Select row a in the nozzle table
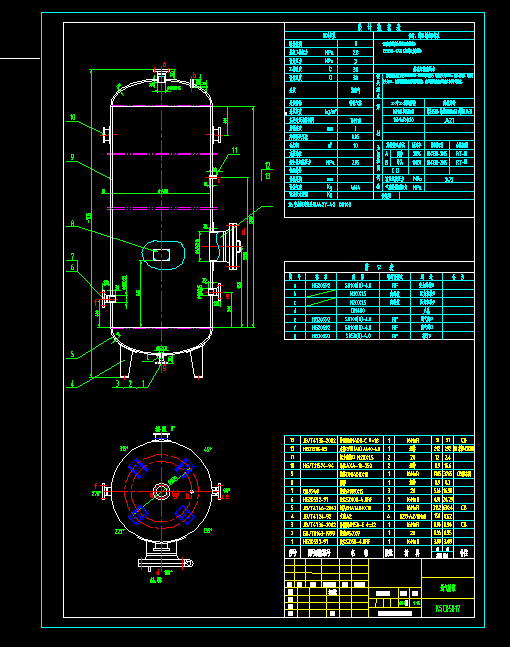510x647 pixels. tap(379, 285)
